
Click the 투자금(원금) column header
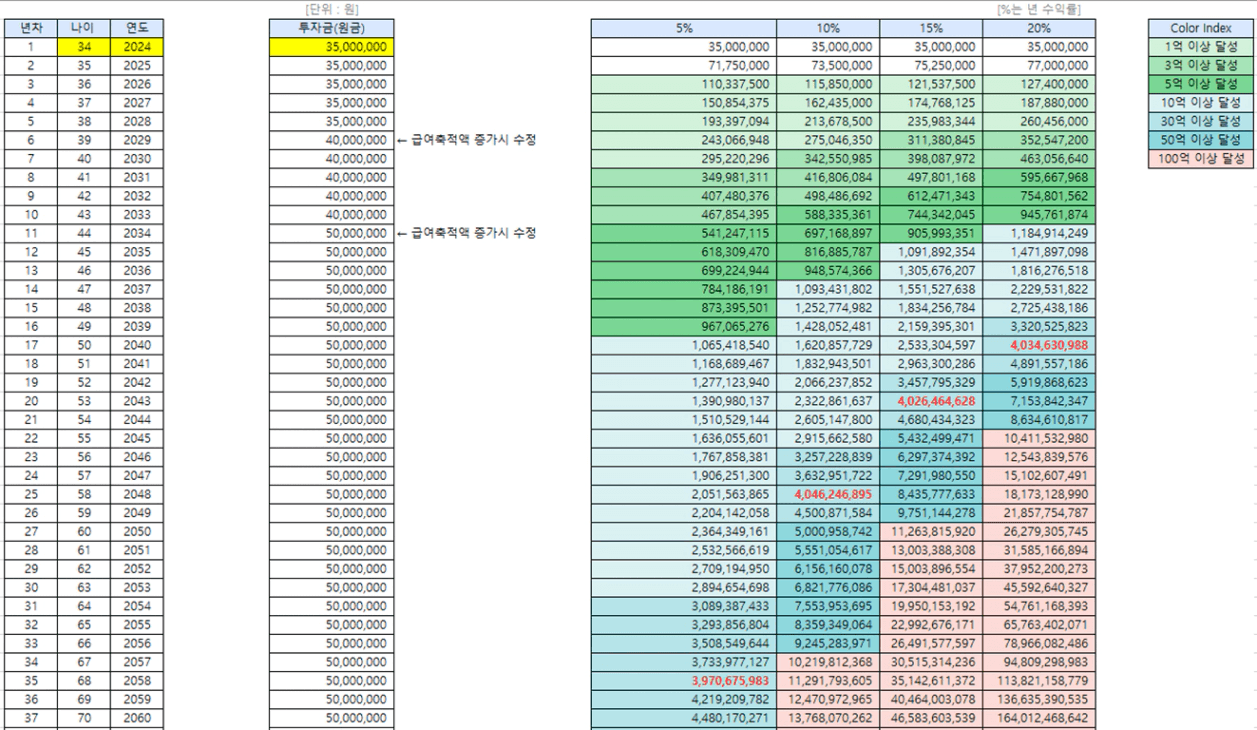pos(331,28)
